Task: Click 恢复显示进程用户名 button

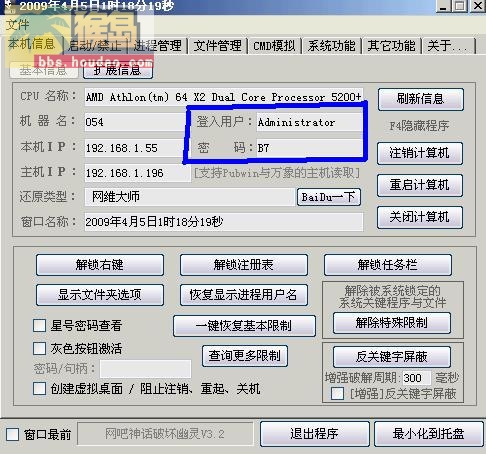Action: [244, 295]
